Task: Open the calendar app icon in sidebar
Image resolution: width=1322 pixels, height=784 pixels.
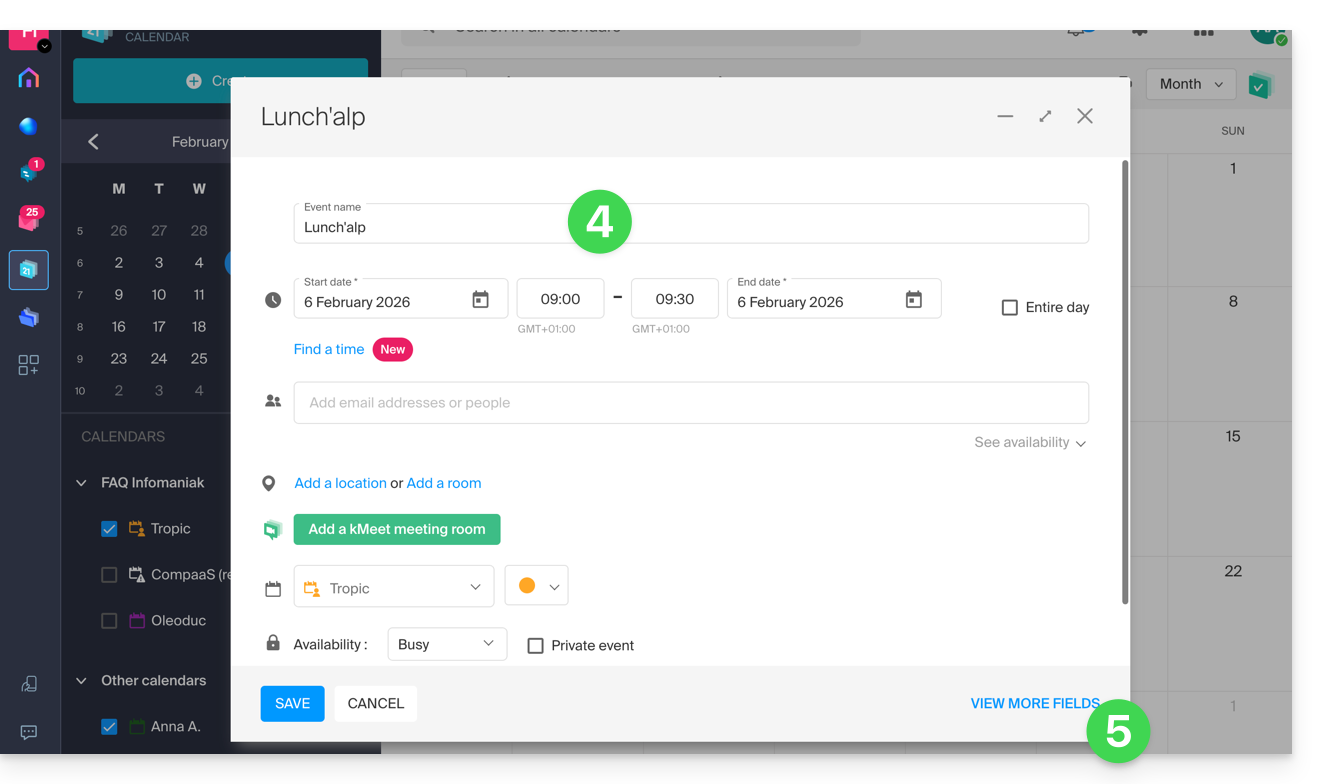Action: point(29,270)
